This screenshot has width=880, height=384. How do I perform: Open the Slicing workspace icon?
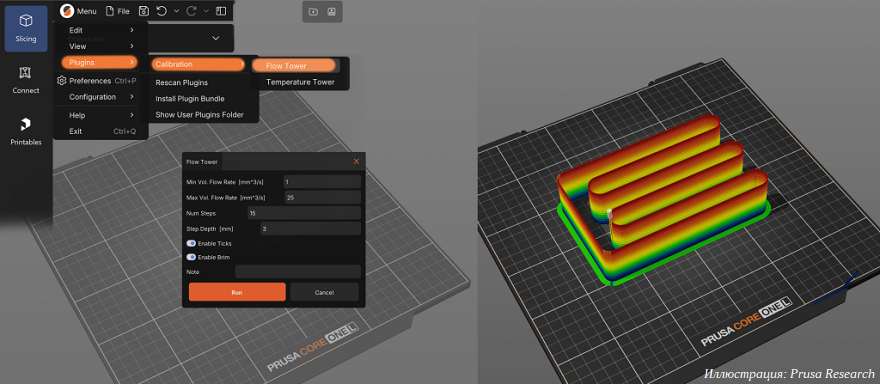[26, 29]
